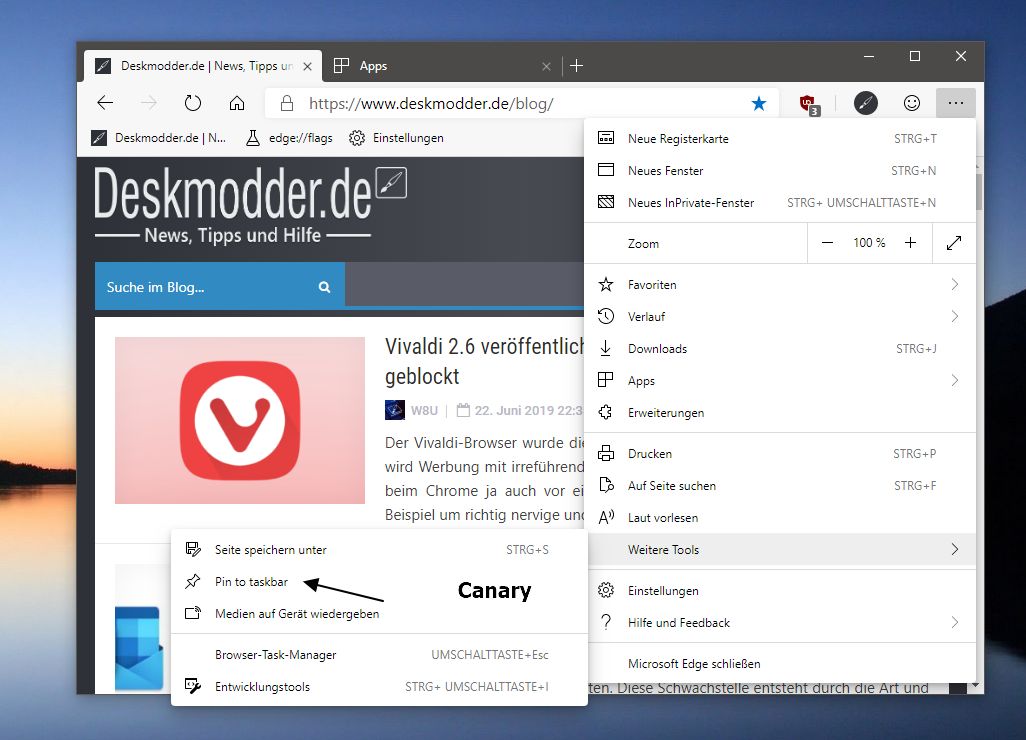Select Auf Seite suchen
1026x740 pixels.
coord(780,485)
